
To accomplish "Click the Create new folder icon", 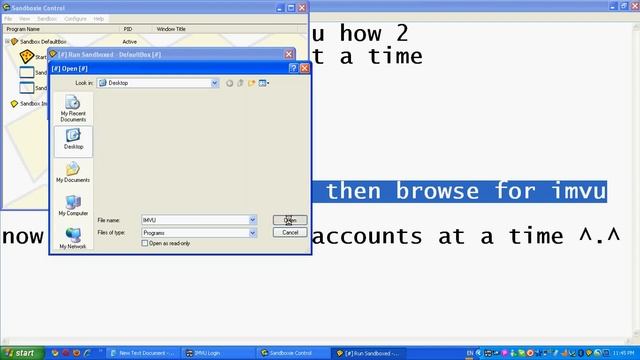I will click(251, 83).
